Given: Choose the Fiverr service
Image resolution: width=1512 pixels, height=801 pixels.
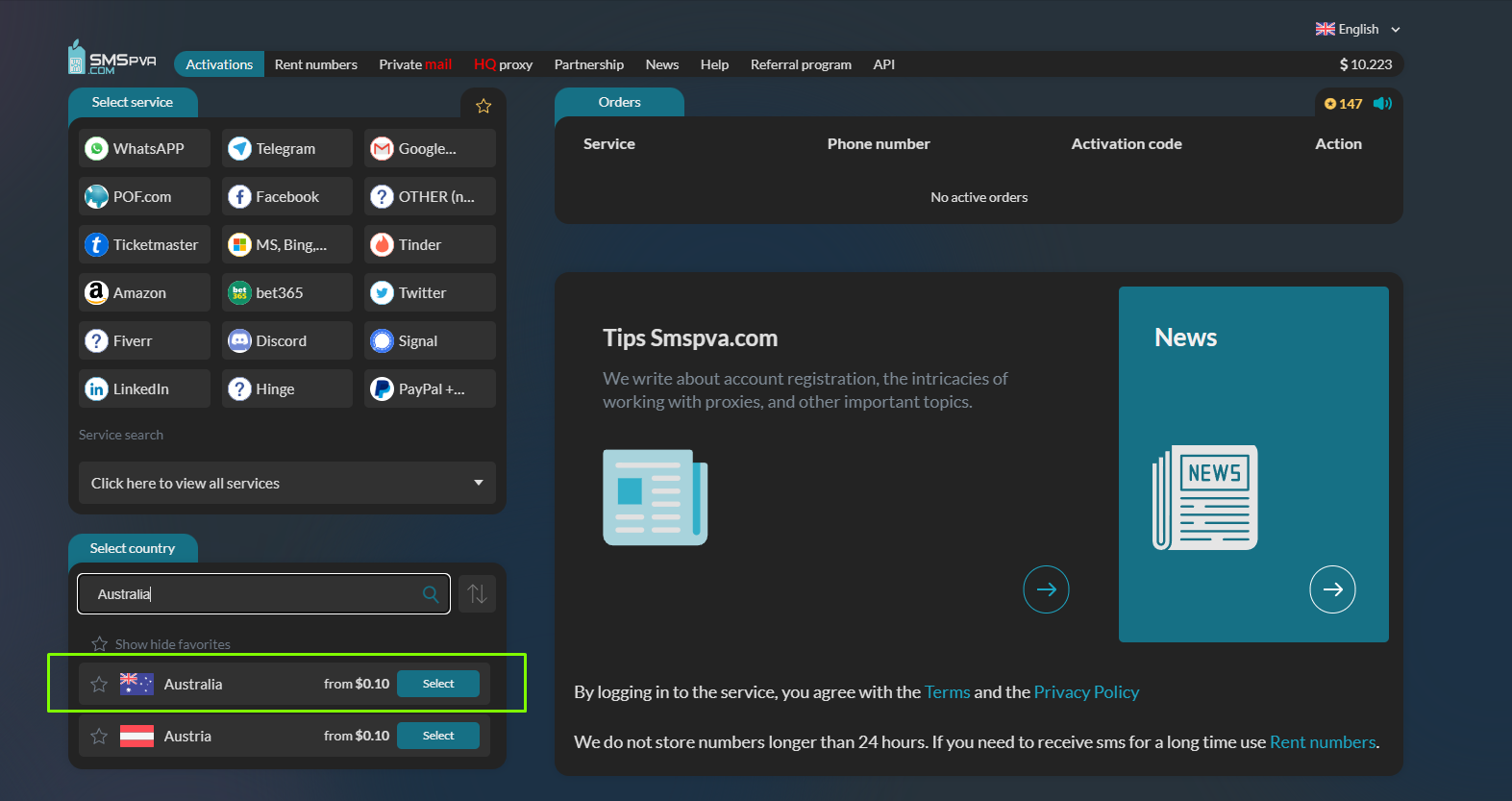Looking at the screenshot, I should [144, 340].
